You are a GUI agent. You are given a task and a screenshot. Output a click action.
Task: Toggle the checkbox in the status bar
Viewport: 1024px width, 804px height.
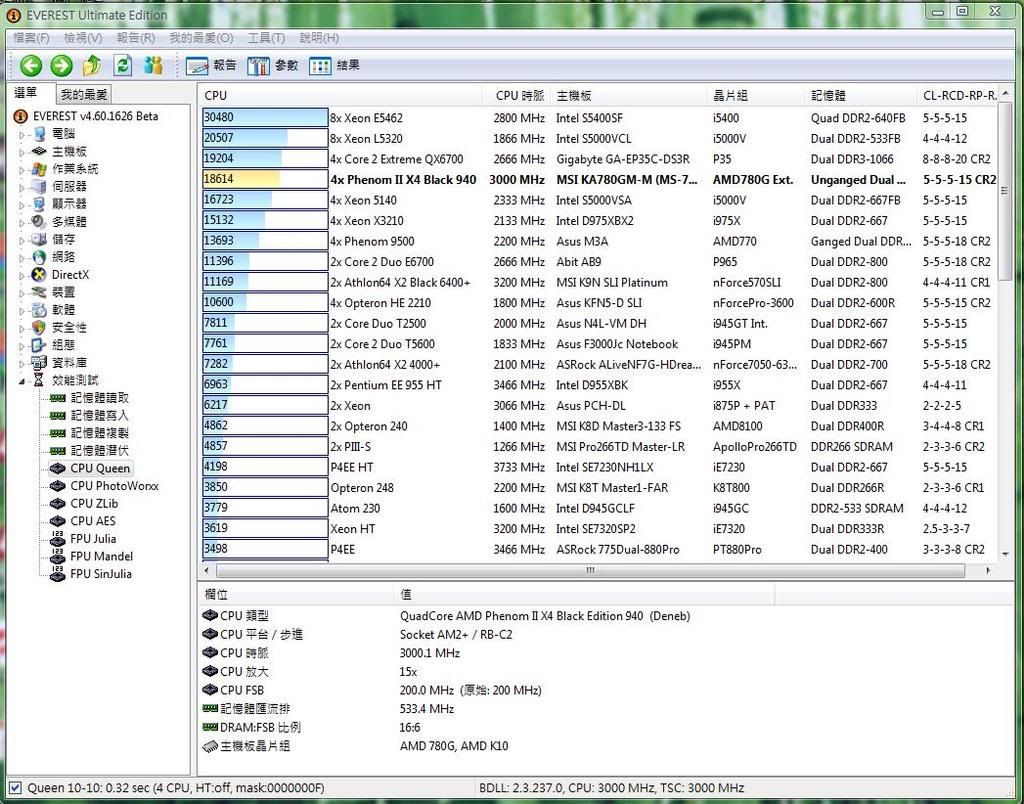point(15,788)
